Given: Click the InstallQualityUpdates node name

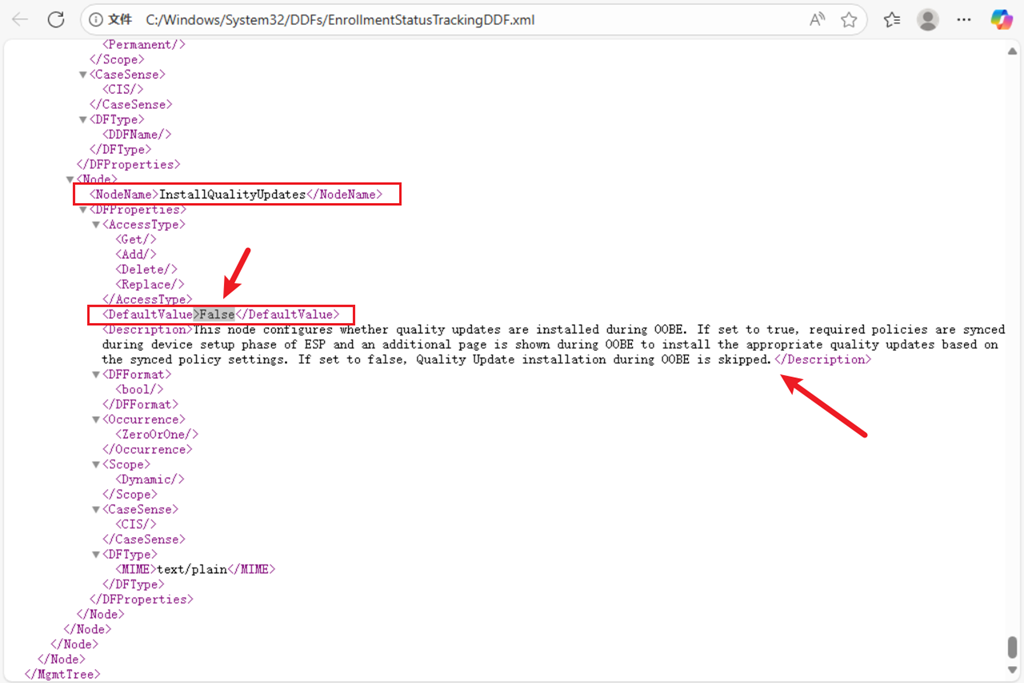Looking at the screenshot, I should pyautogui.click(x=232, y=195).
